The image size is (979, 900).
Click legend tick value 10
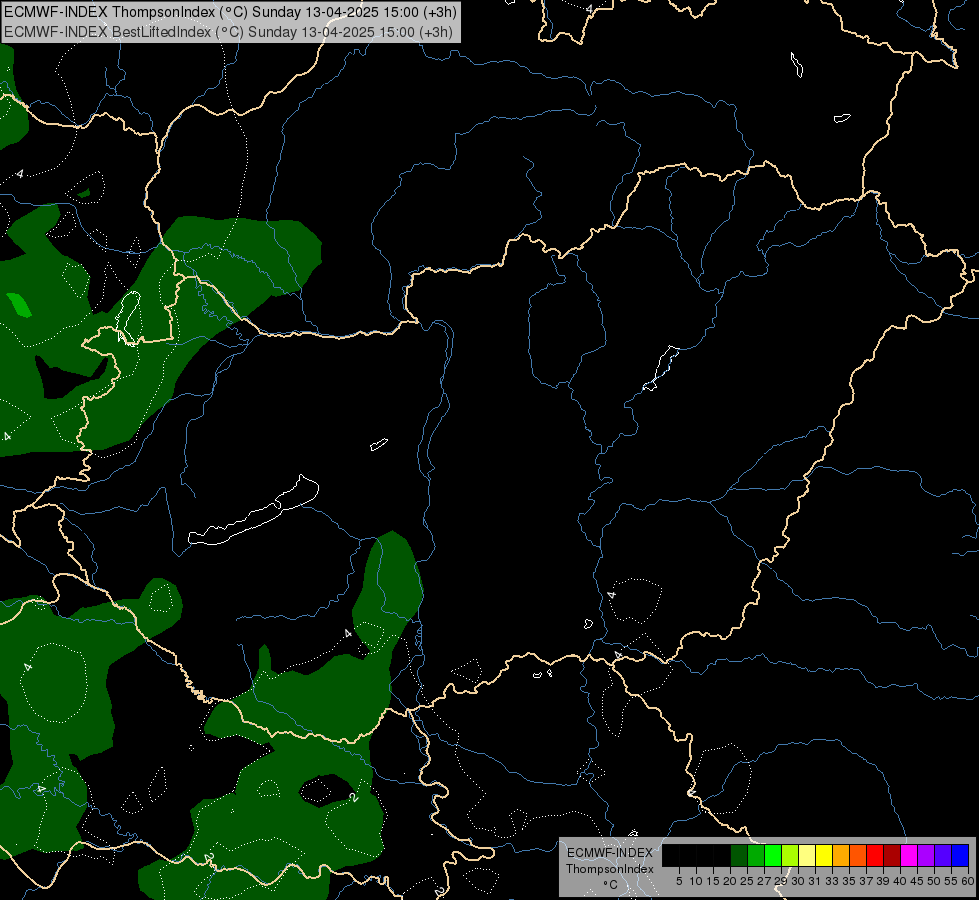pos(696,881)
